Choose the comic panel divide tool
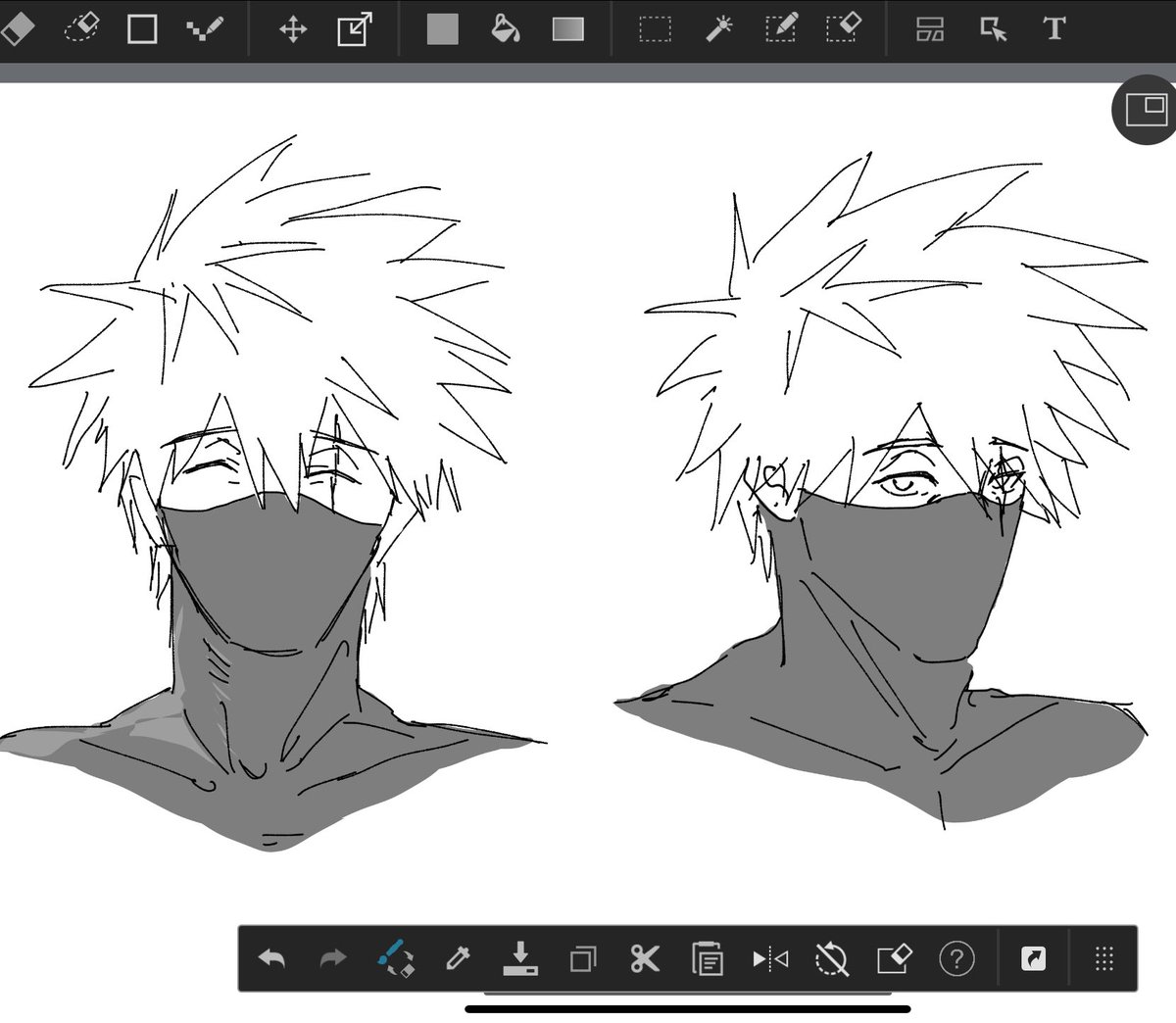Screen dimensions: 1176x1023 pos(930,29)
